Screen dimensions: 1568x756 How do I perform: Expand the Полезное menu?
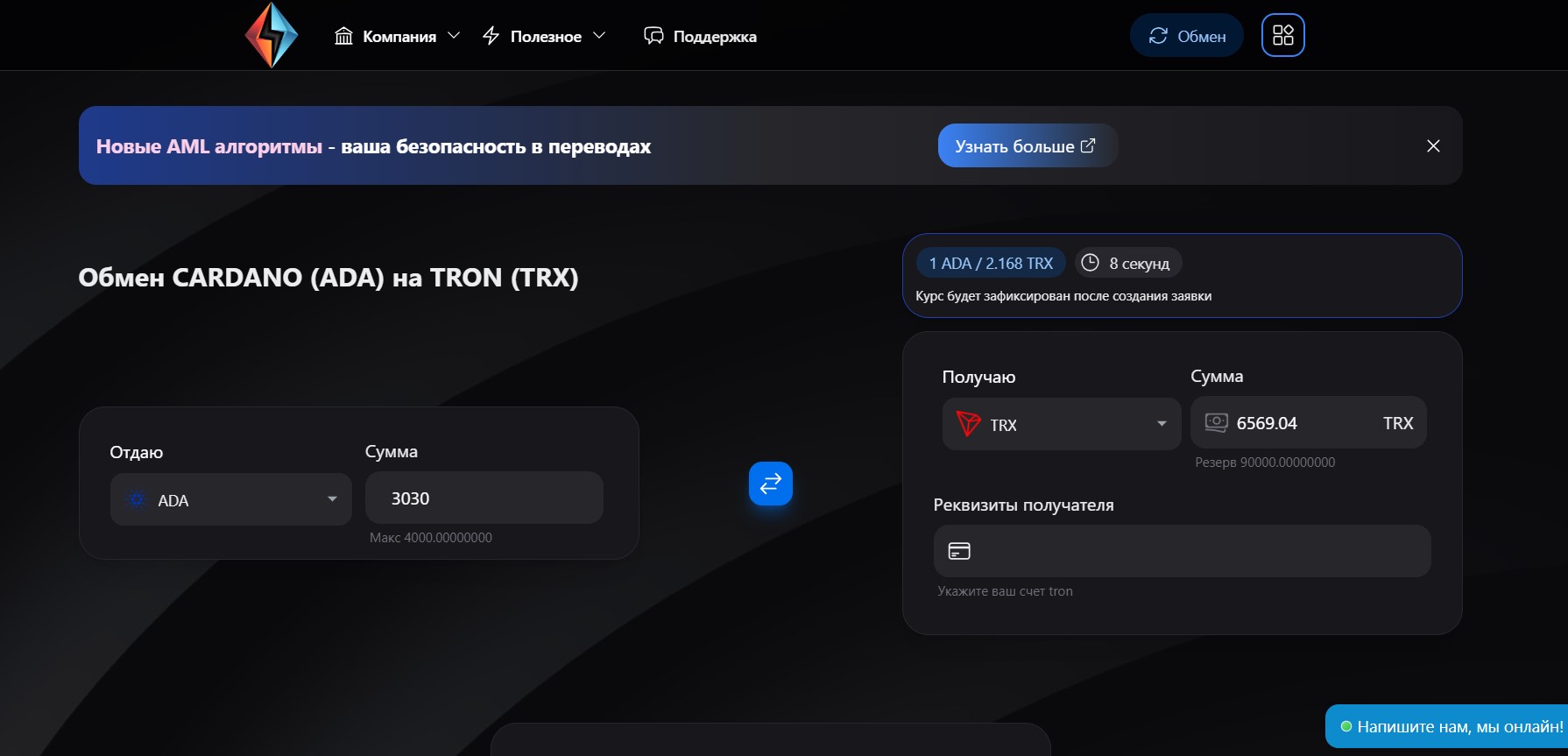point(544,36)
